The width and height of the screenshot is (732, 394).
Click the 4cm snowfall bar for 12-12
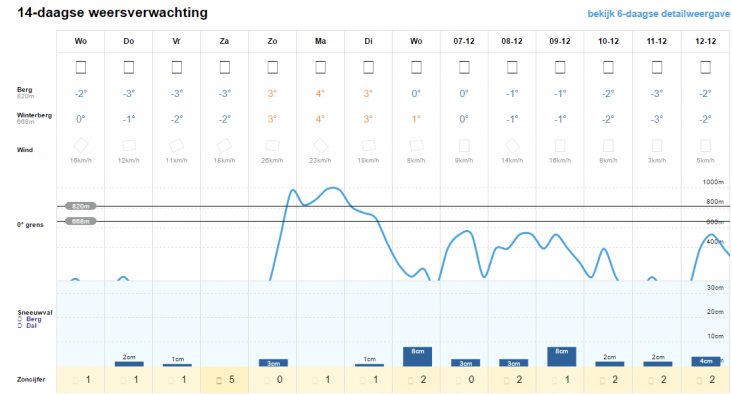(706, 361)
